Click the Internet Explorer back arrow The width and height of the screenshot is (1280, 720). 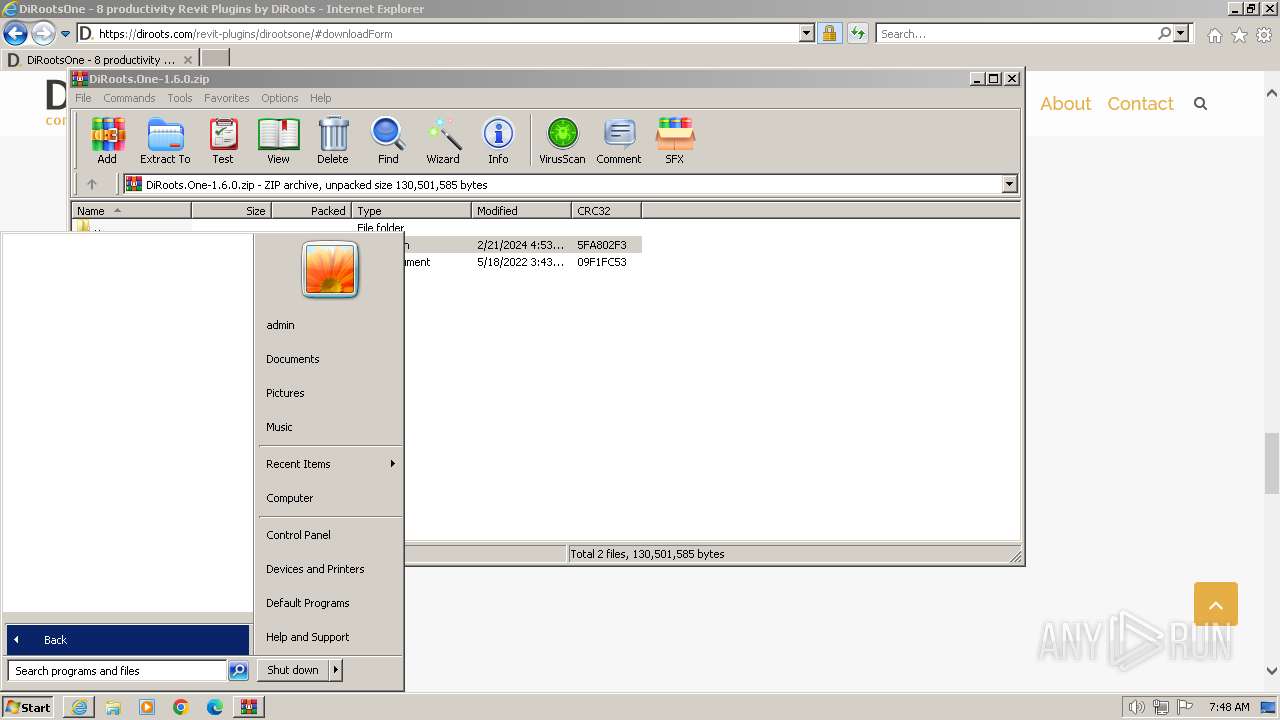[x=15, y=33]
